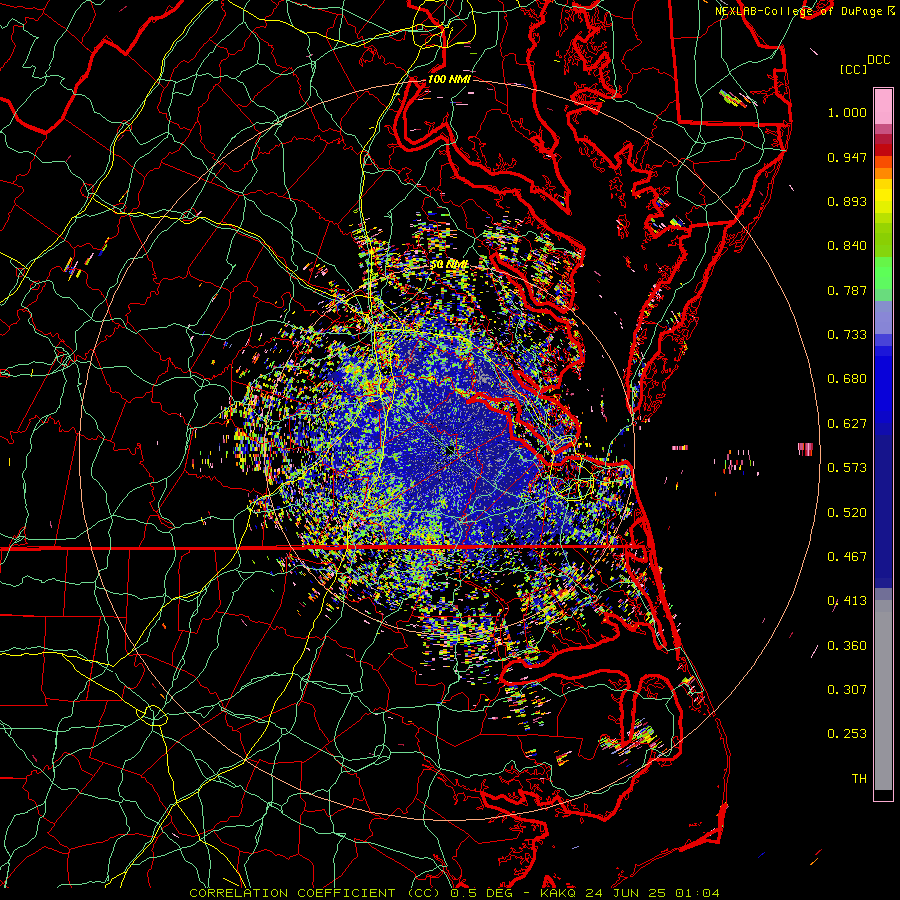Click the Correlation Coefficient caption at bottom
The width and height of the screenshot is (900, 900).
(454, 893)
